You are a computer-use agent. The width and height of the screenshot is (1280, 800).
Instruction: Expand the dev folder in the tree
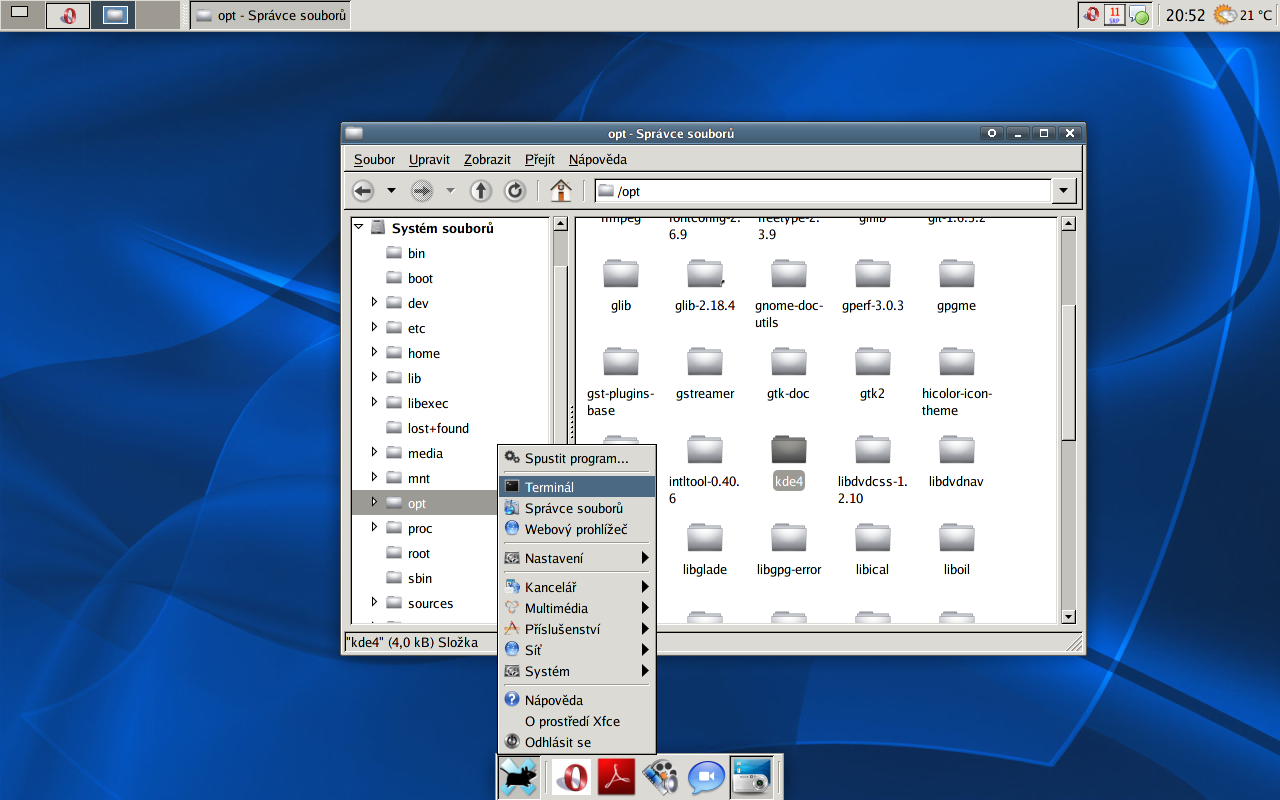tap(374, 302)
